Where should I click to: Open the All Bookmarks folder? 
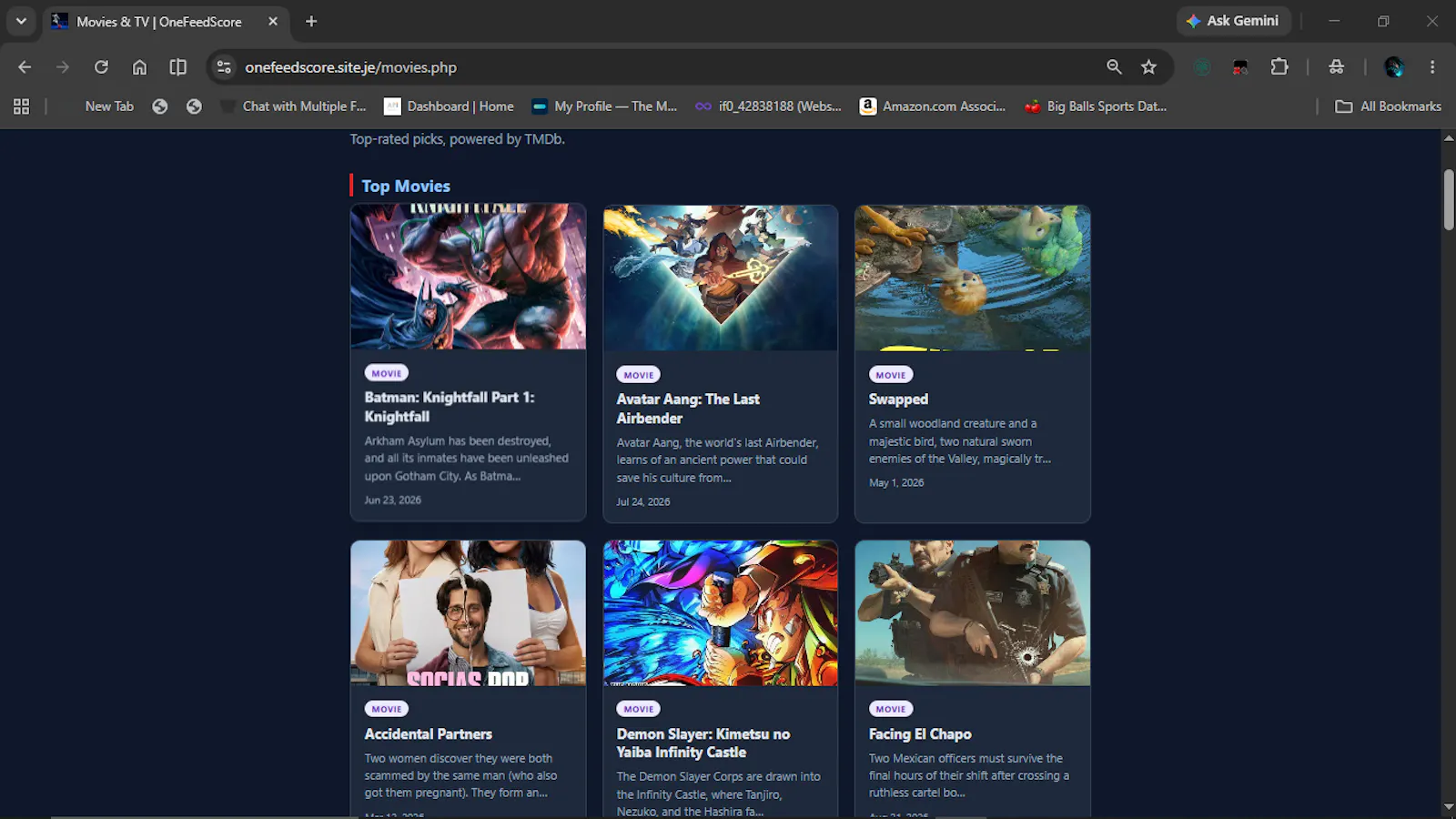(x=1388, y=106)
